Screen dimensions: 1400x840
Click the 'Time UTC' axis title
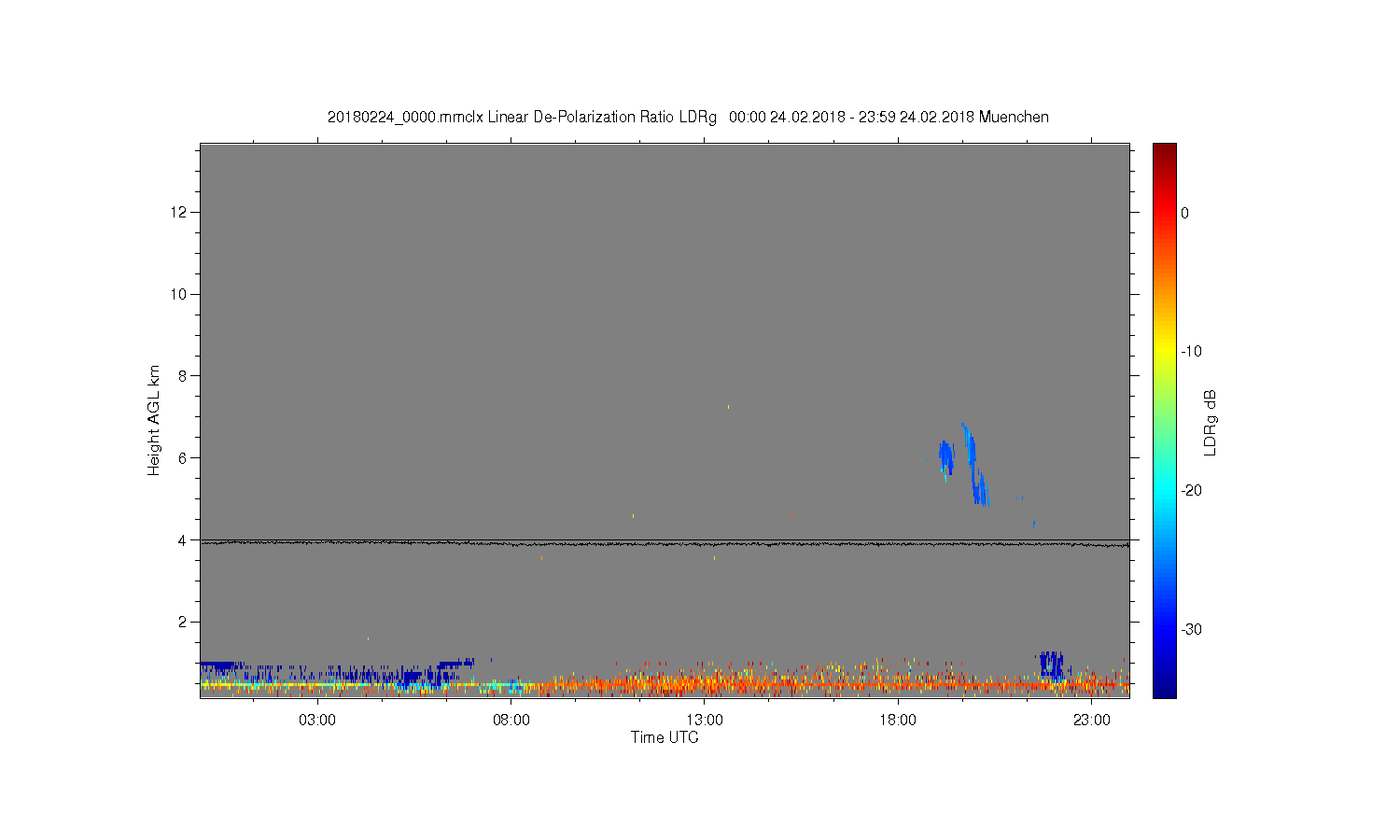(665, 737)
